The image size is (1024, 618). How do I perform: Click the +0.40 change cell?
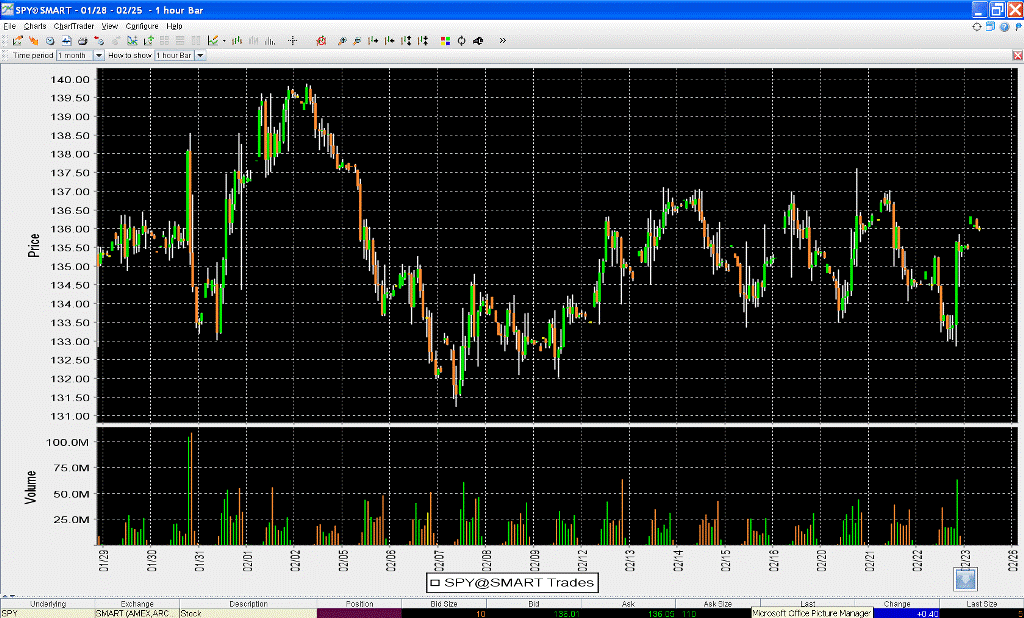pos(906,613)
